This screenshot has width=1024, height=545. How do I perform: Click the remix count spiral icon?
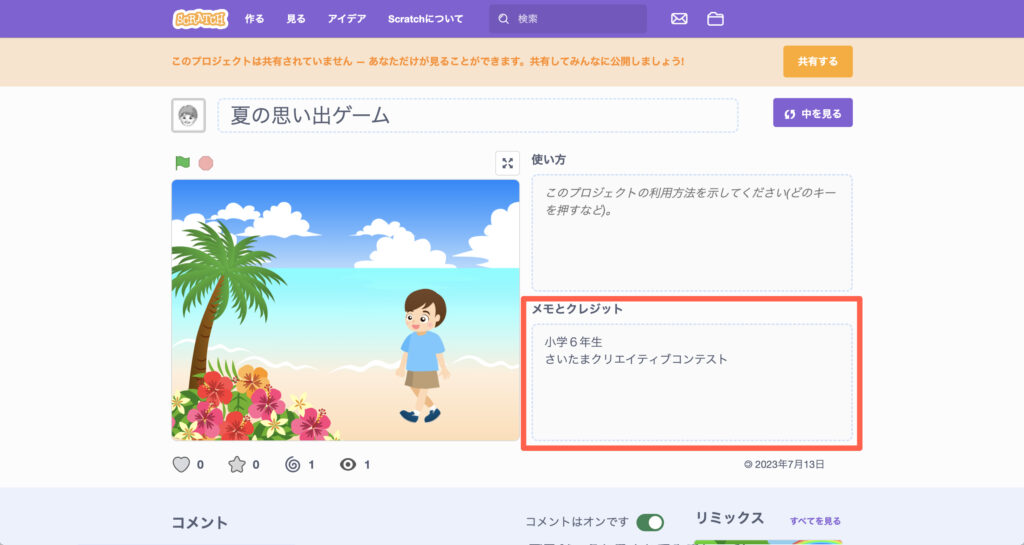click(x=293, y=464)
